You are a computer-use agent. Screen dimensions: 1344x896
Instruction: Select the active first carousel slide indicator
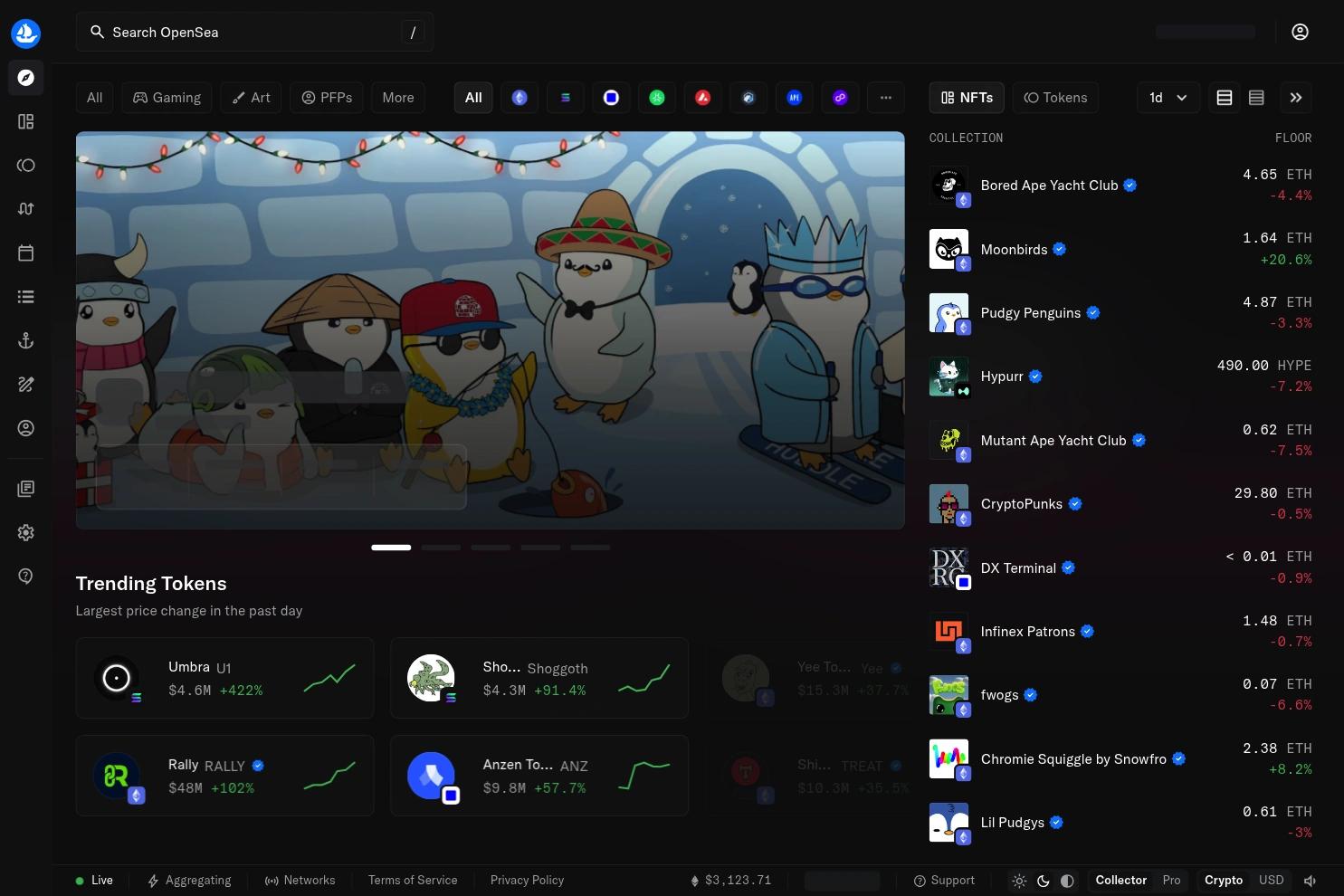pyautogui.click(x=391, y=548)
